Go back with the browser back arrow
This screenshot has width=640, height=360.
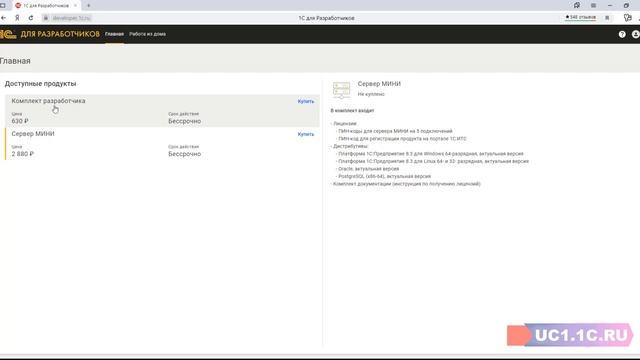coord(4,18)
